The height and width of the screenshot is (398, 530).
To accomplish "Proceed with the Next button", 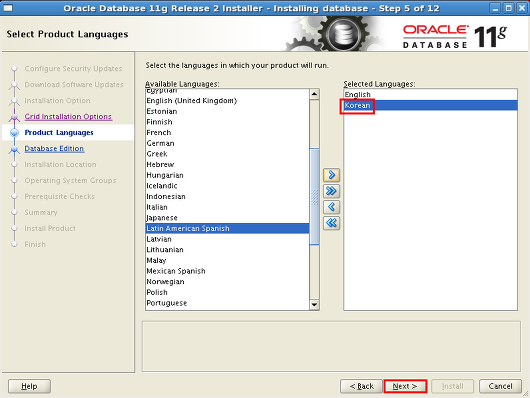I will coord(405,386).
